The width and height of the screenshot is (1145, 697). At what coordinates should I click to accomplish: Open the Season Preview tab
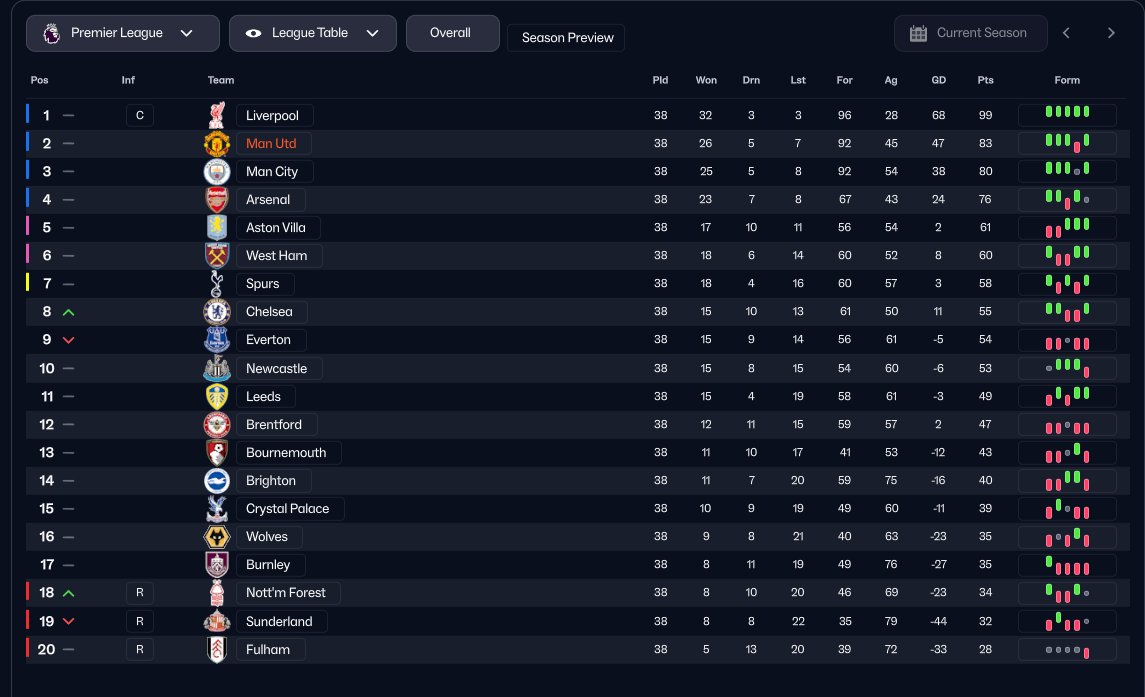566,38
